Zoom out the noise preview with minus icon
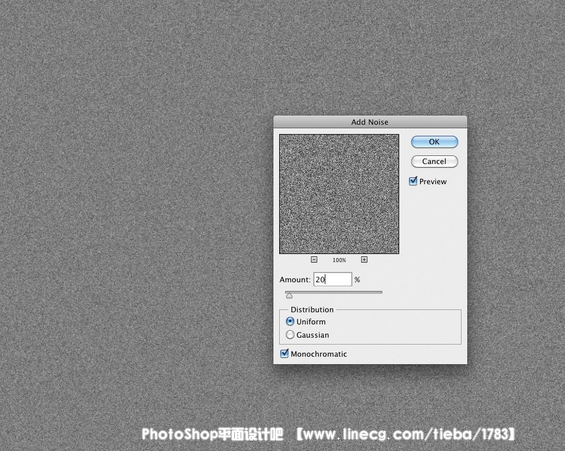This screenshot has width=565, height=451. click(314, 259)
